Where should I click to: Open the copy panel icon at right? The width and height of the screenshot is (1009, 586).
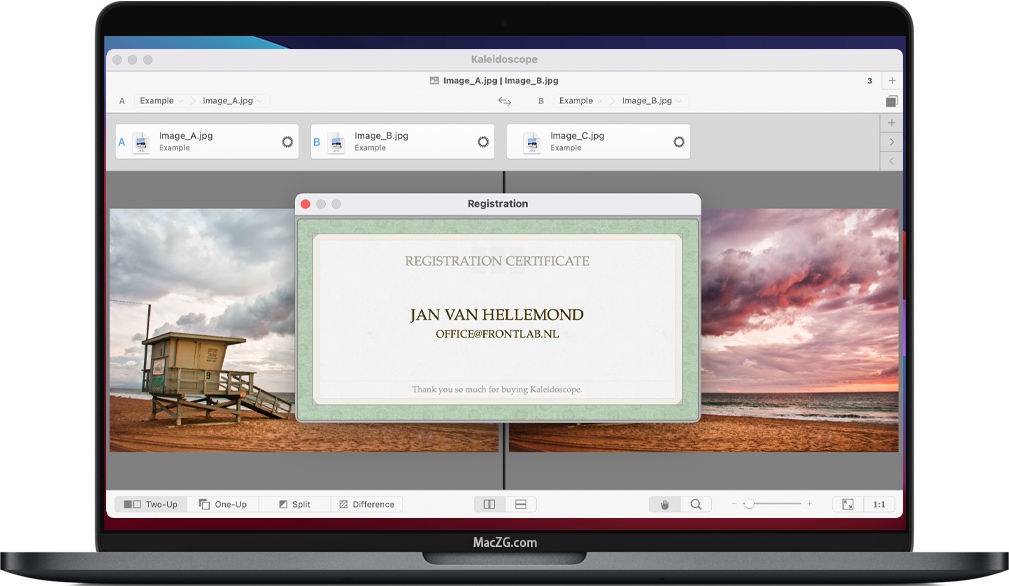pos(891,101)
